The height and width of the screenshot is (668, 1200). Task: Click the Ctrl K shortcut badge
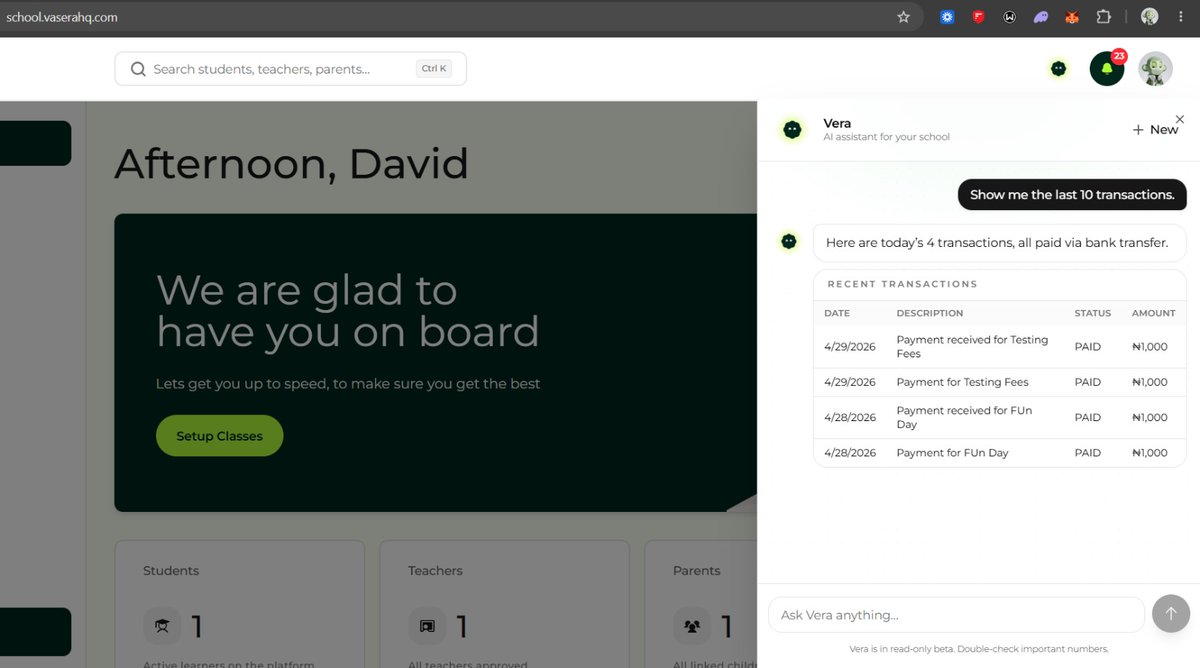click(x=434, y=69)
